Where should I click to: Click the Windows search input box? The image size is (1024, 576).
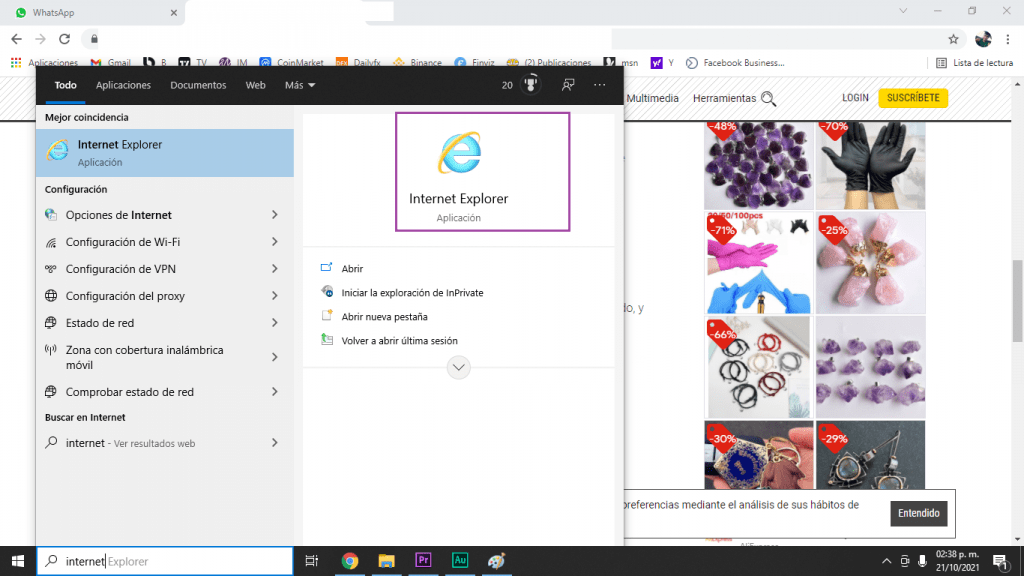tap(165, 561)
